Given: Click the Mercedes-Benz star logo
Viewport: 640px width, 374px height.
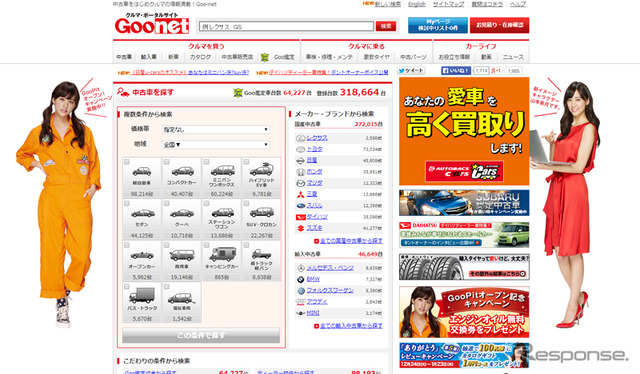Looking at the screenshot, I should (x=300, y=268).
